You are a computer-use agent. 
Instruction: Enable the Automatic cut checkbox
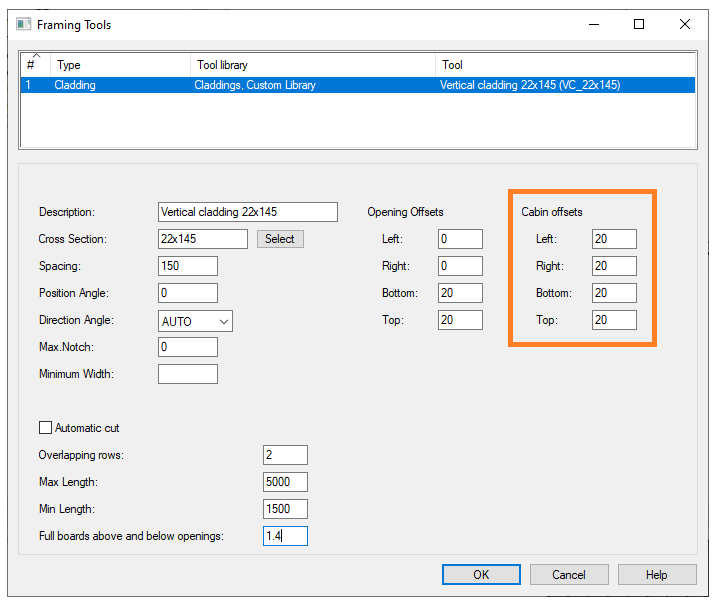(45, 428)
